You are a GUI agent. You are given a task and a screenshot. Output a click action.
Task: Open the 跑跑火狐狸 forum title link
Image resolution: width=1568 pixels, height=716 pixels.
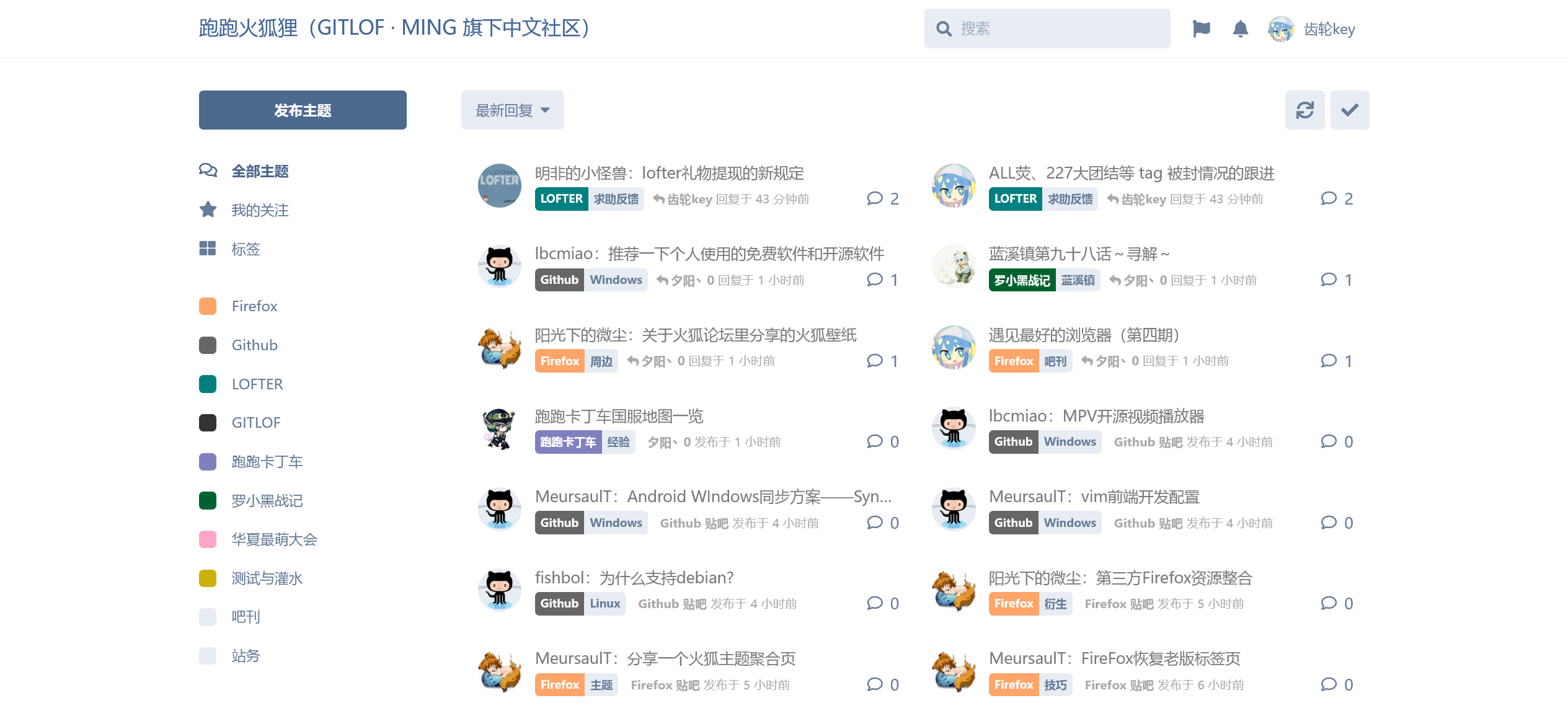coord(394,28)
